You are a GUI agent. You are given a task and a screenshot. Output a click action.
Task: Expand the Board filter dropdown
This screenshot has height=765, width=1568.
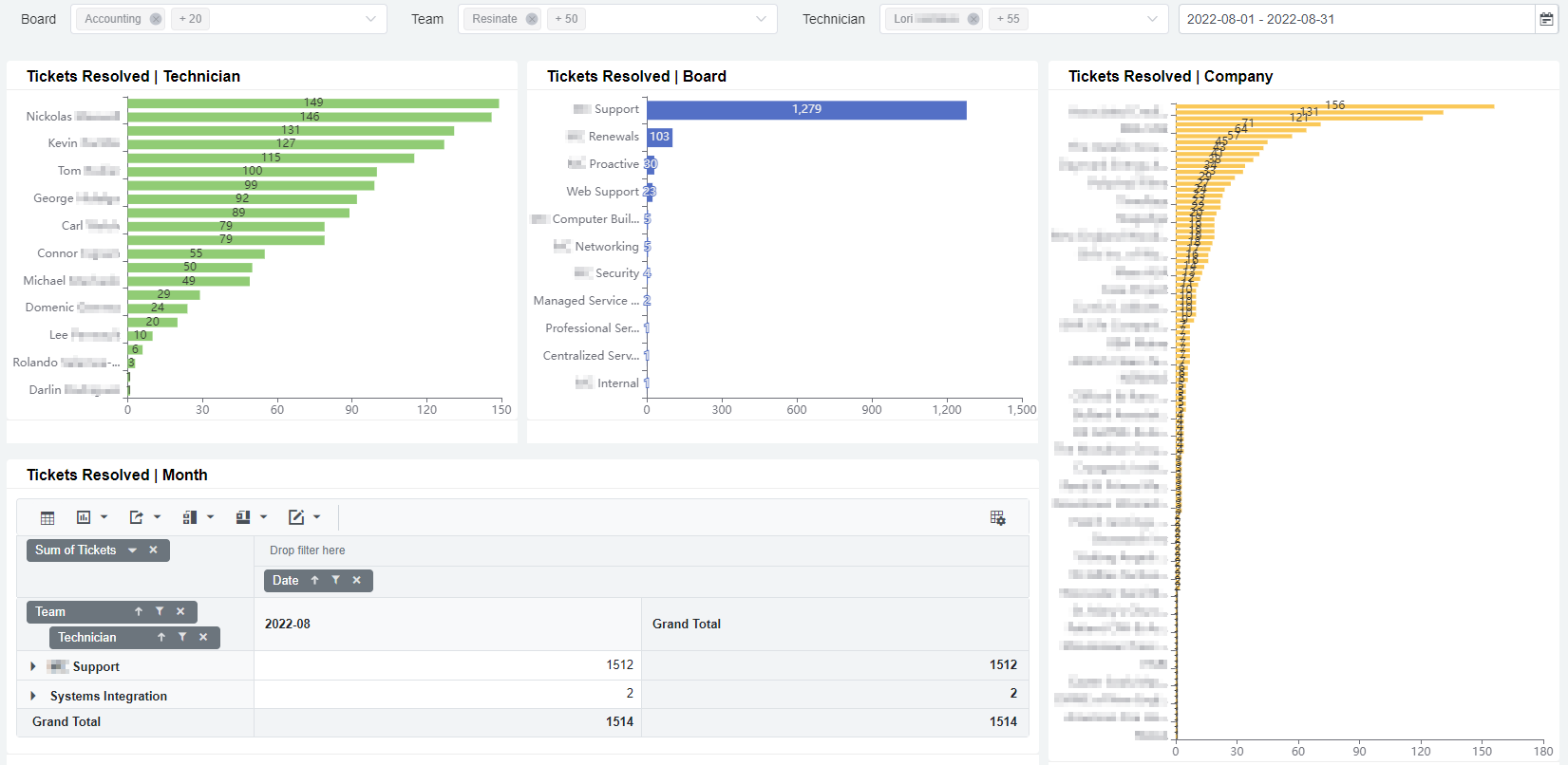click(370, 19)
